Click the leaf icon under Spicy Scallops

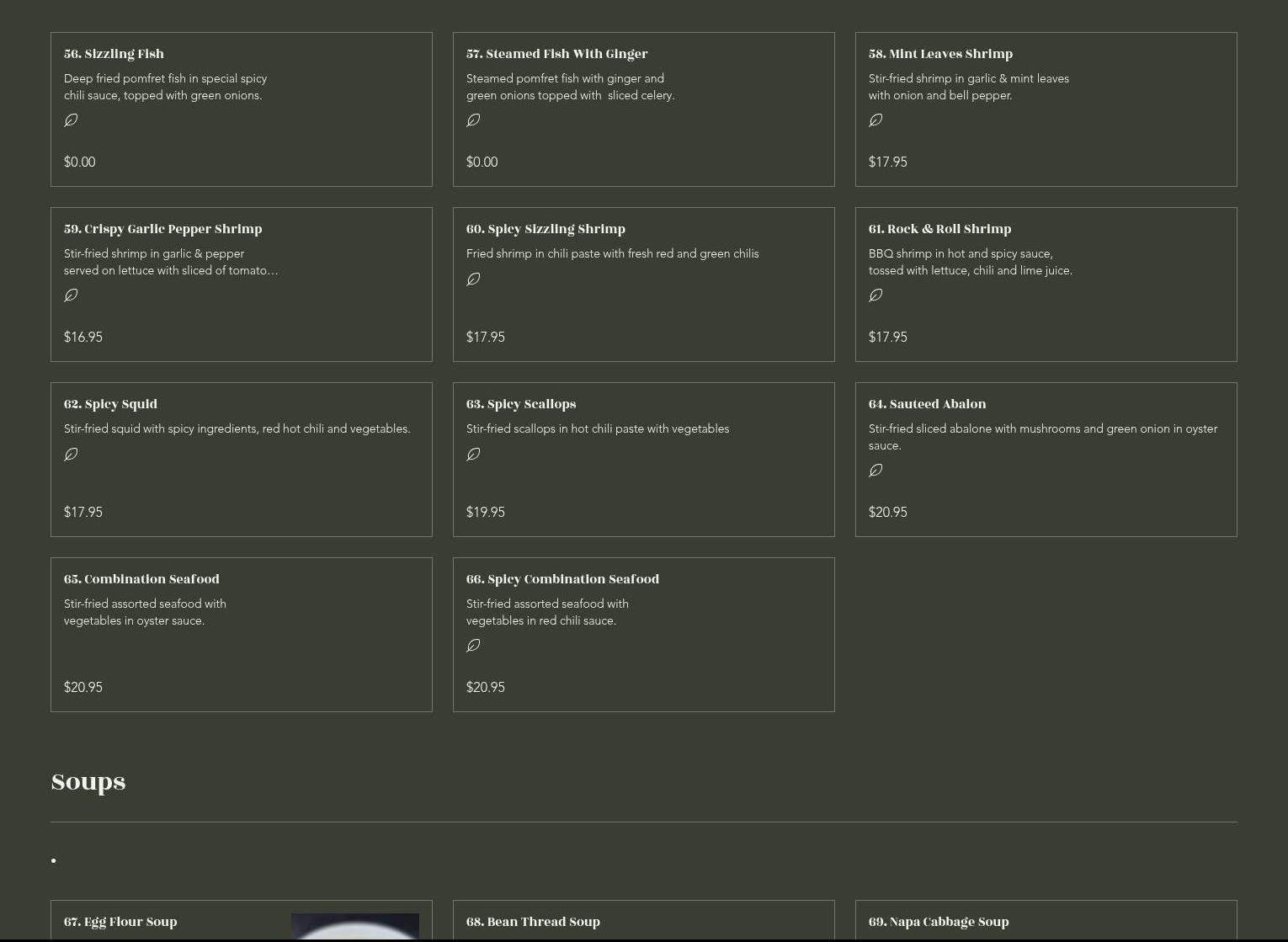474,455
